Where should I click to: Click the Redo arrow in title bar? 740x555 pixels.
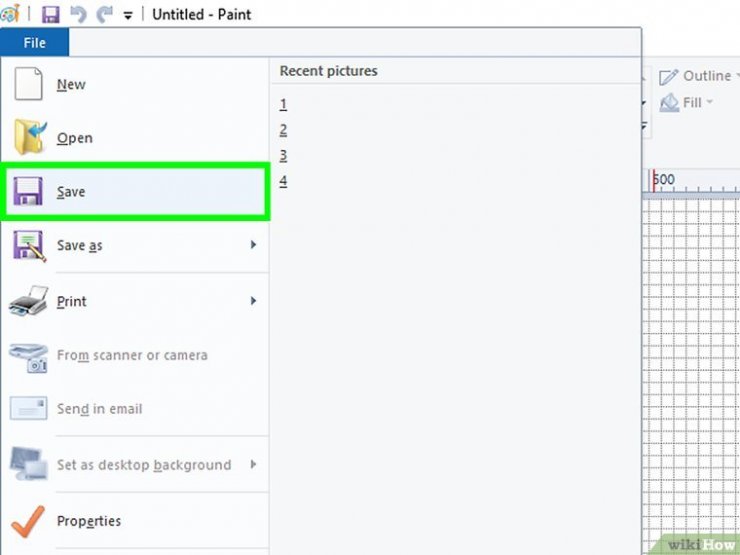point(104,14)
